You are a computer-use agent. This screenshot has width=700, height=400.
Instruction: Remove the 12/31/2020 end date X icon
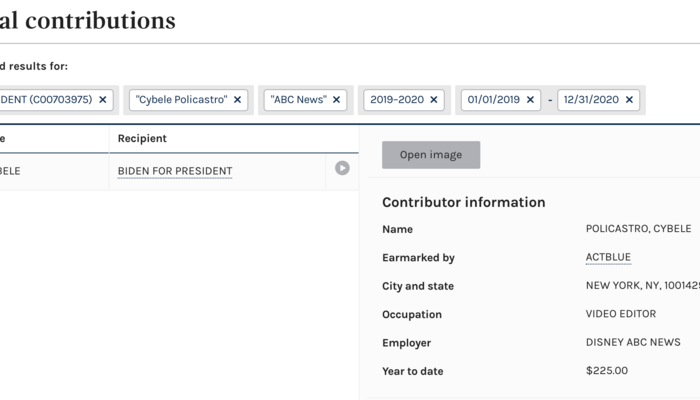tap(630, 100)
